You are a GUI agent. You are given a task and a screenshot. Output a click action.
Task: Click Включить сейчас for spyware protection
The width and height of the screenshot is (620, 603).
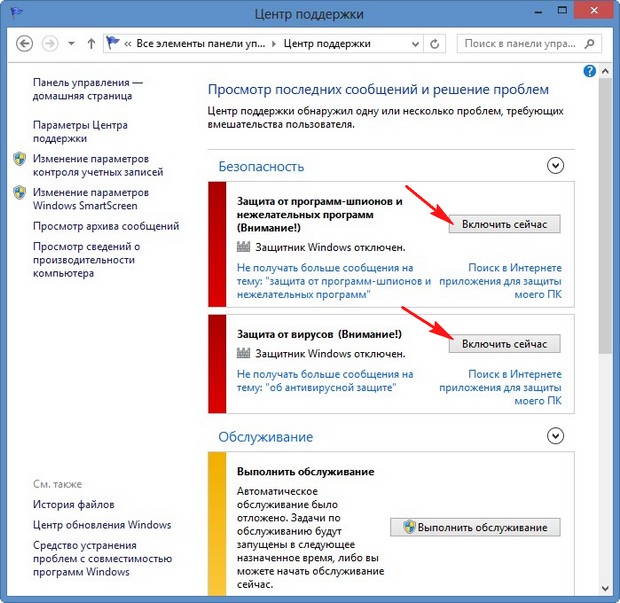pyautogui.click(x=504, y=224)
